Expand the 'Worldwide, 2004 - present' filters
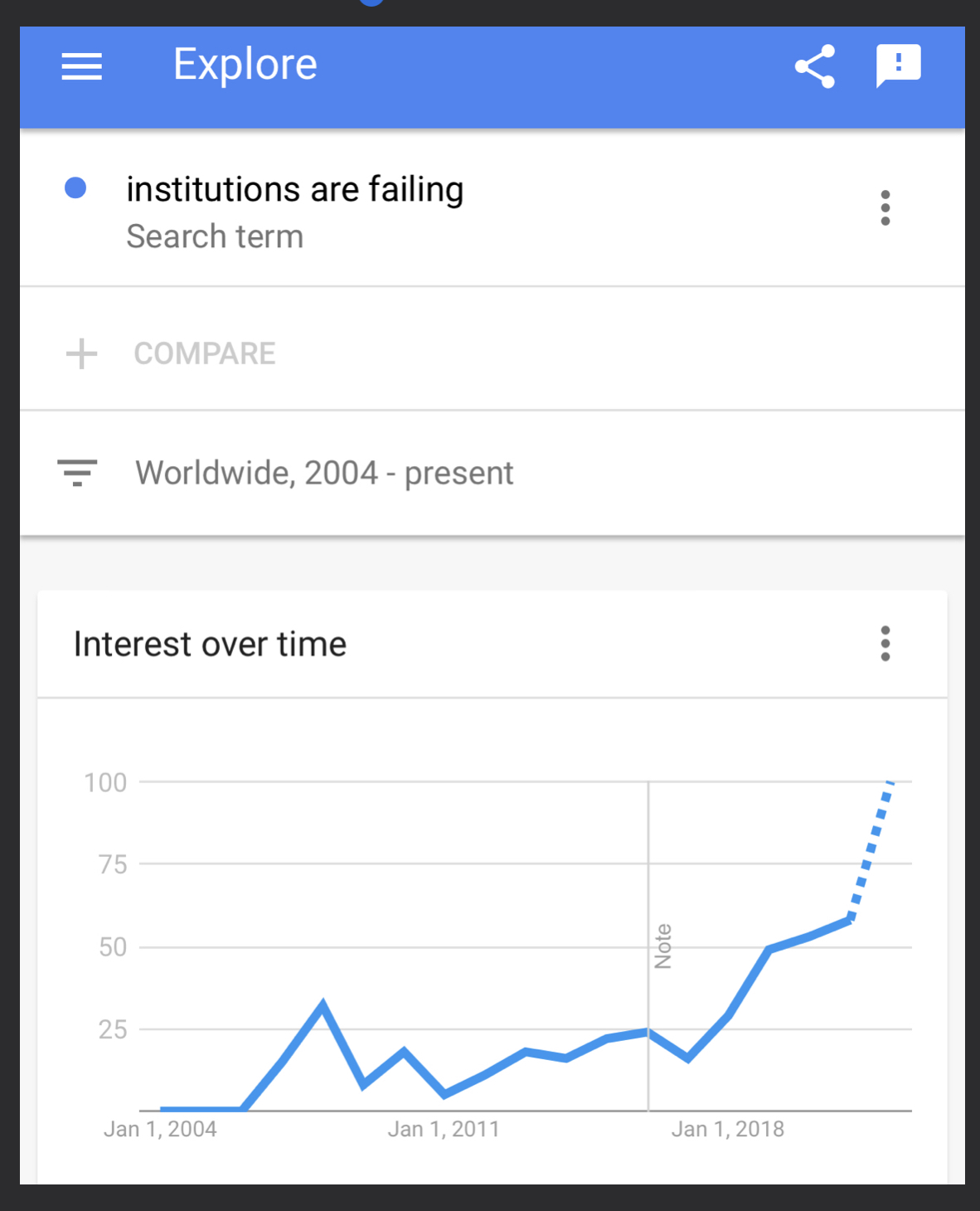980x1211 pixels. [324, 473]
